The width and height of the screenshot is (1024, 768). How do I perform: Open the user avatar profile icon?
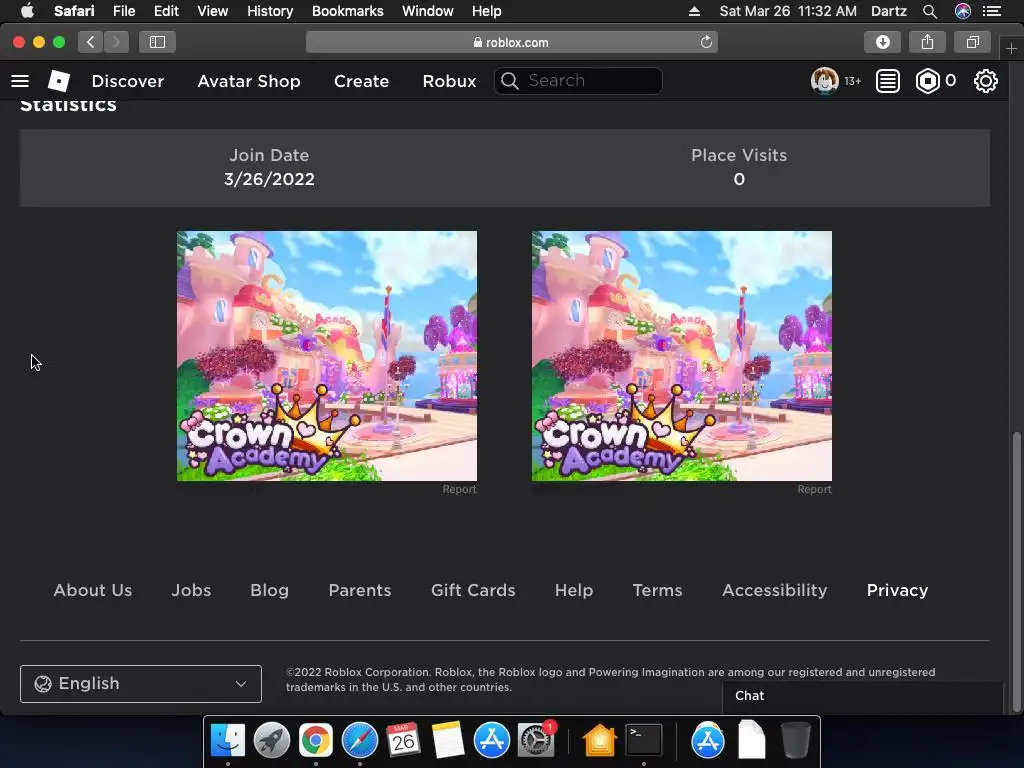pos(824,81)
